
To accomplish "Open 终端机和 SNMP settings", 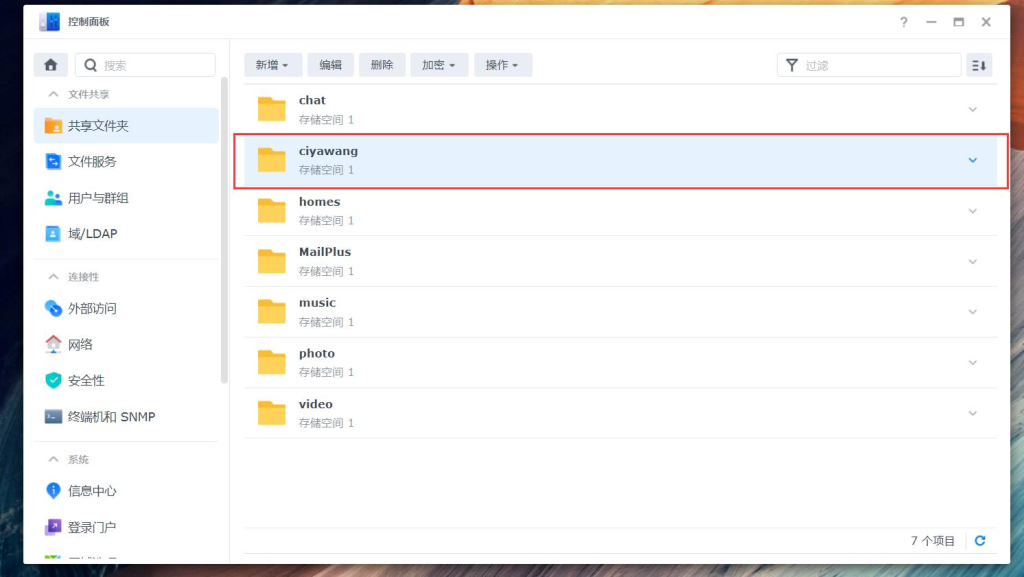I will pos(113,416).
